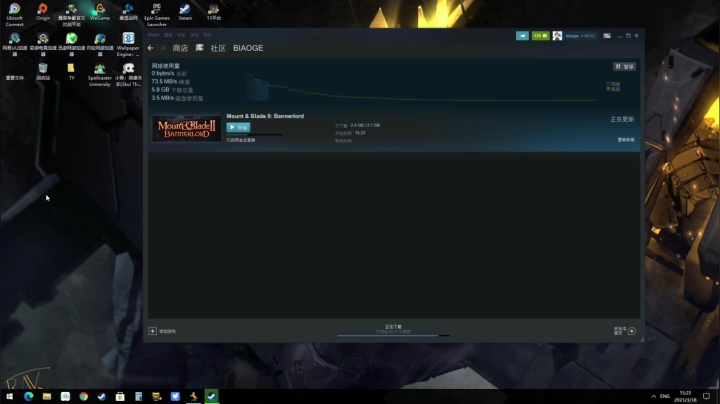This screenshot has width=720, height=404.
Task: Click the news link under 正在更新 status
Action: 626,140
